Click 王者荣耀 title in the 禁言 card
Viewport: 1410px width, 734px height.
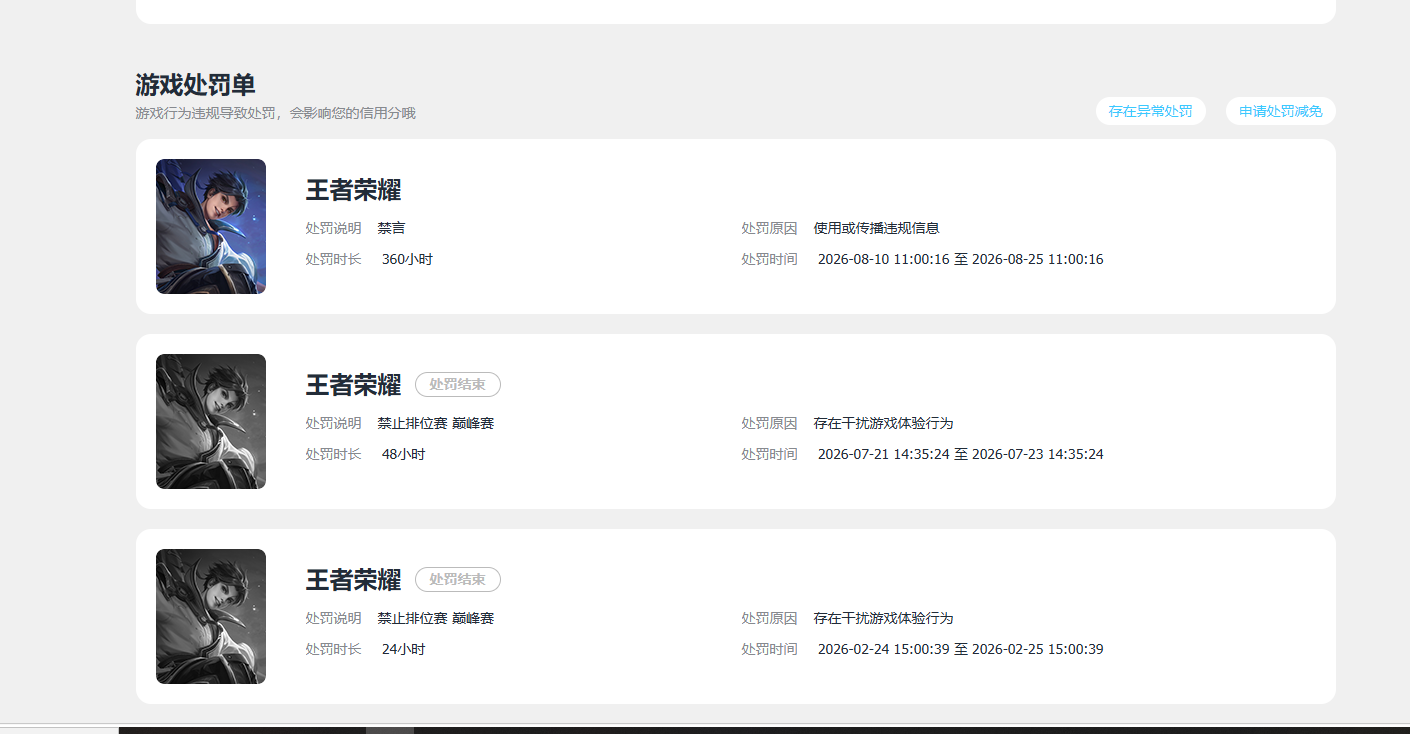pyautogui.click(x=353, y=190)
